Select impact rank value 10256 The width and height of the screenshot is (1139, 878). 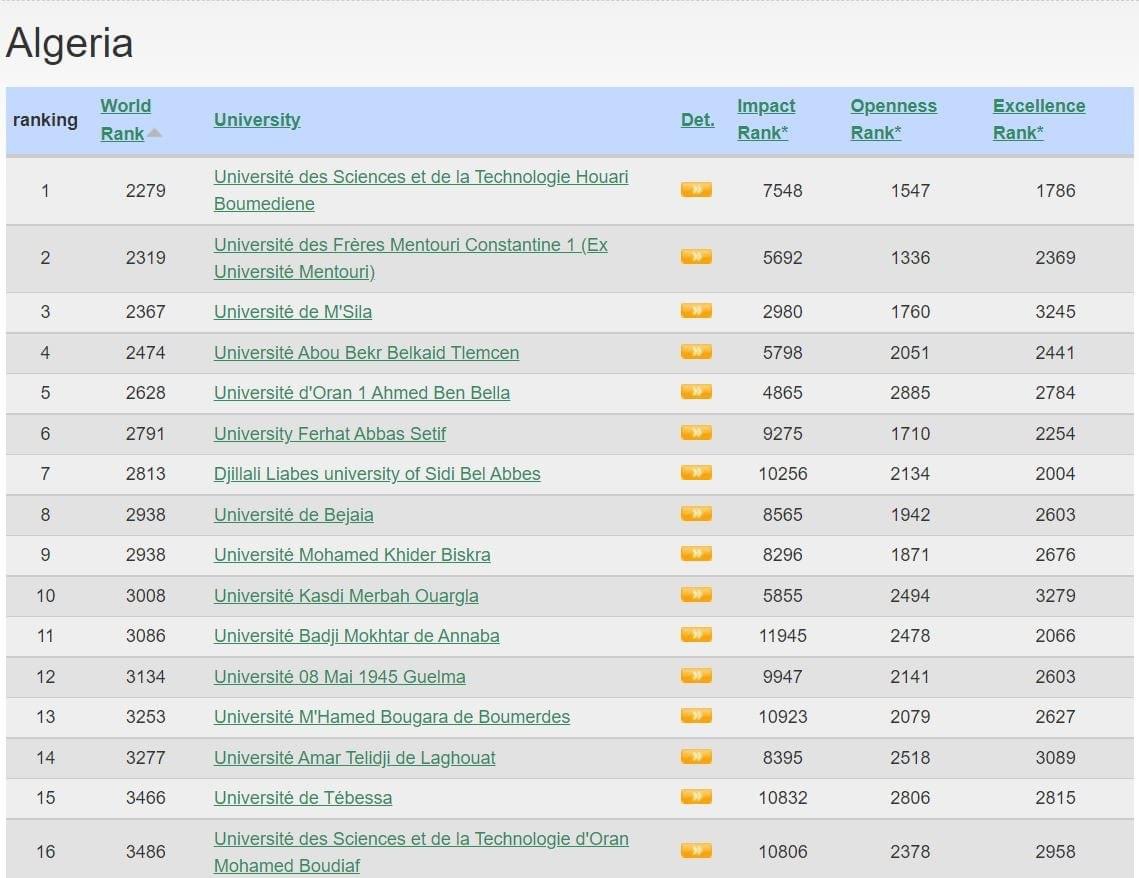783,473
